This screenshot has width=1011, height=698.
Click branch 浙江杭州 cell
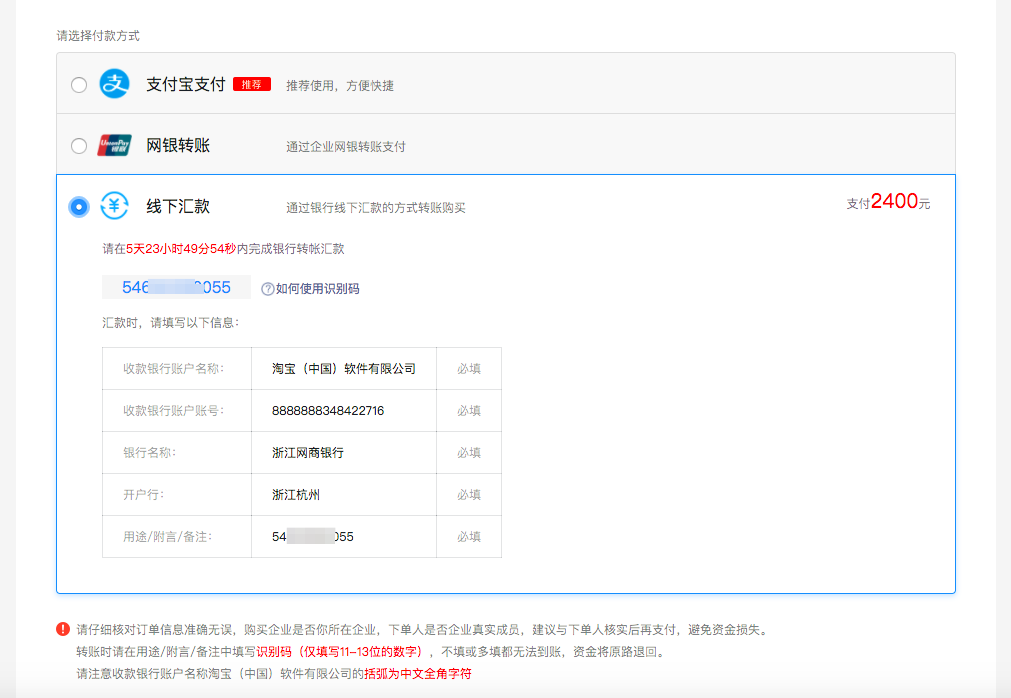pos(344,494)
